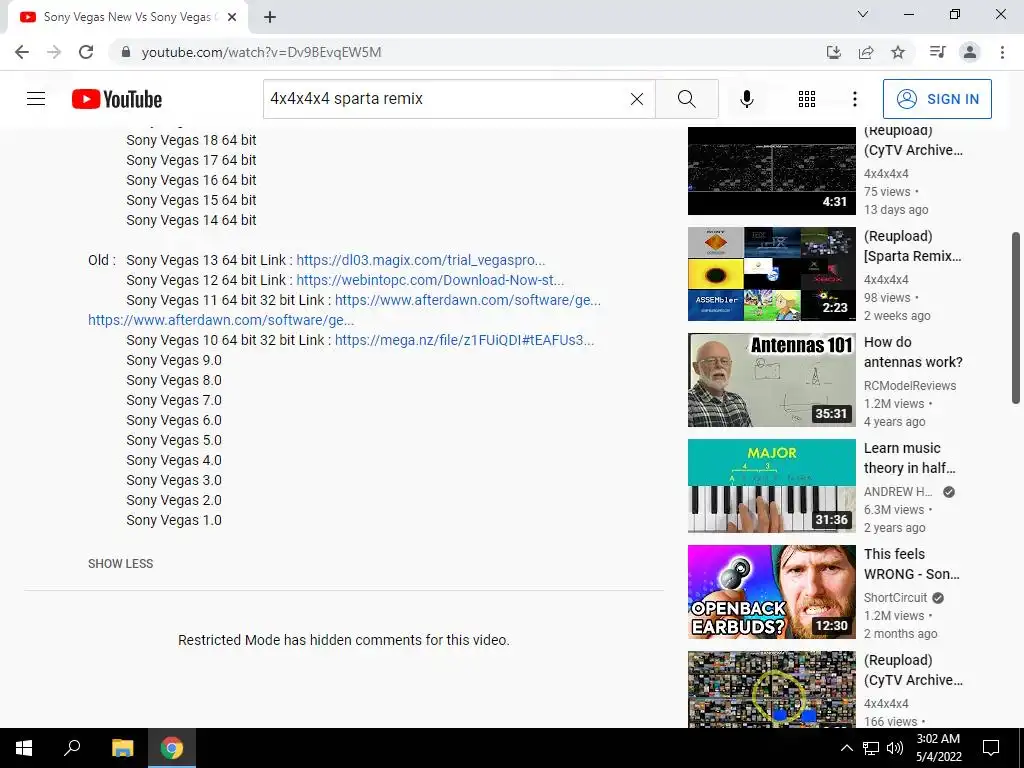Open Windows taskbar search

72,748
